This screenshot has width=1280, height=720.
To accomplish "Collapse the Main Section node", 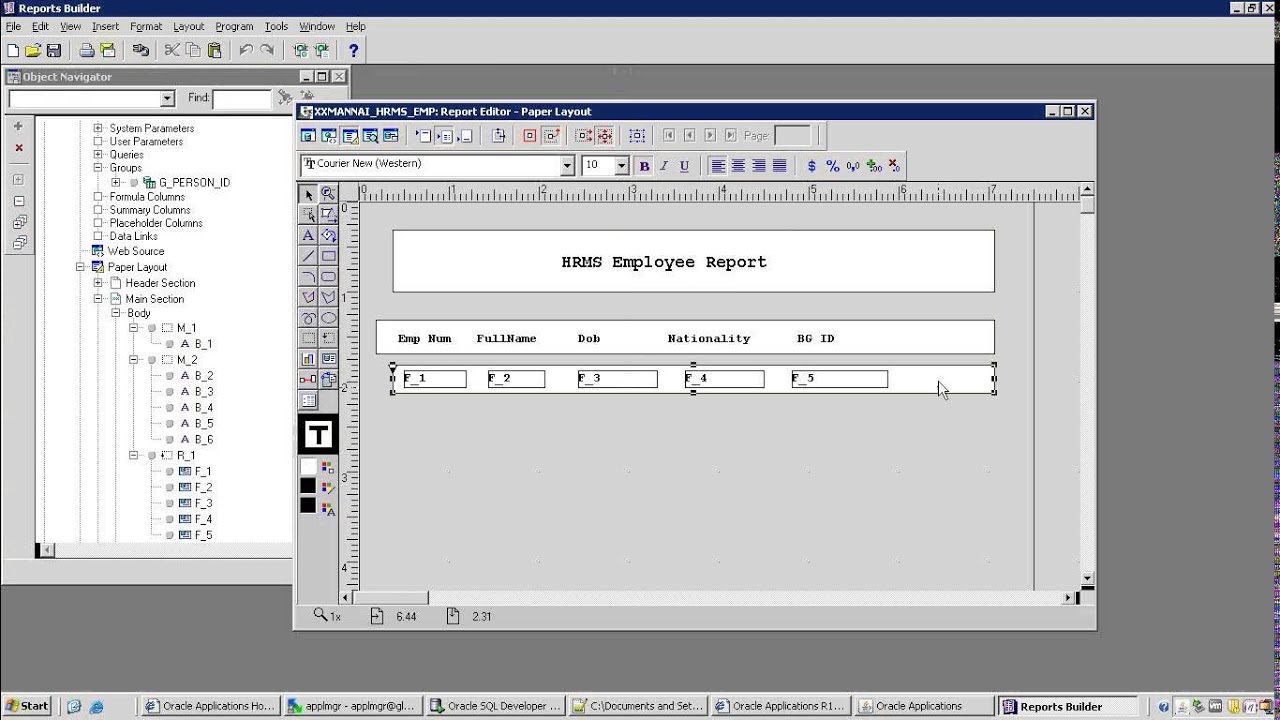I will point(98,299).
